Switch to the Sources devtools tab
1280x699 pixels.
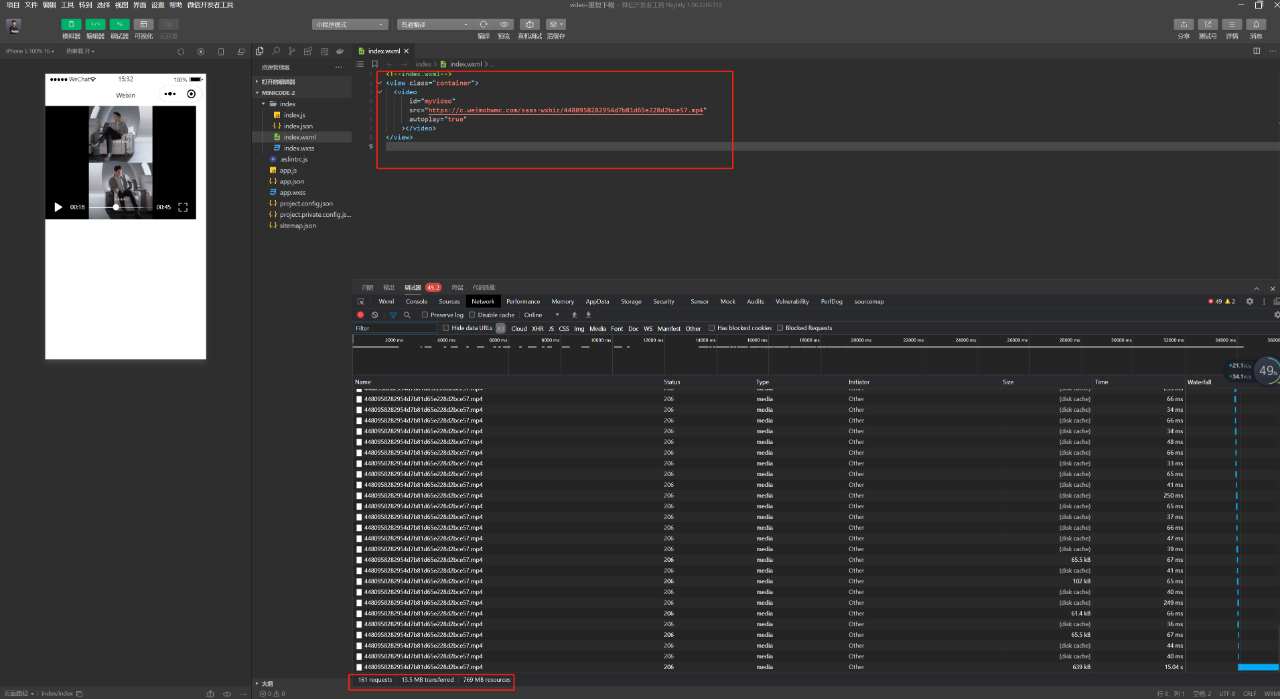pos(450,301)
